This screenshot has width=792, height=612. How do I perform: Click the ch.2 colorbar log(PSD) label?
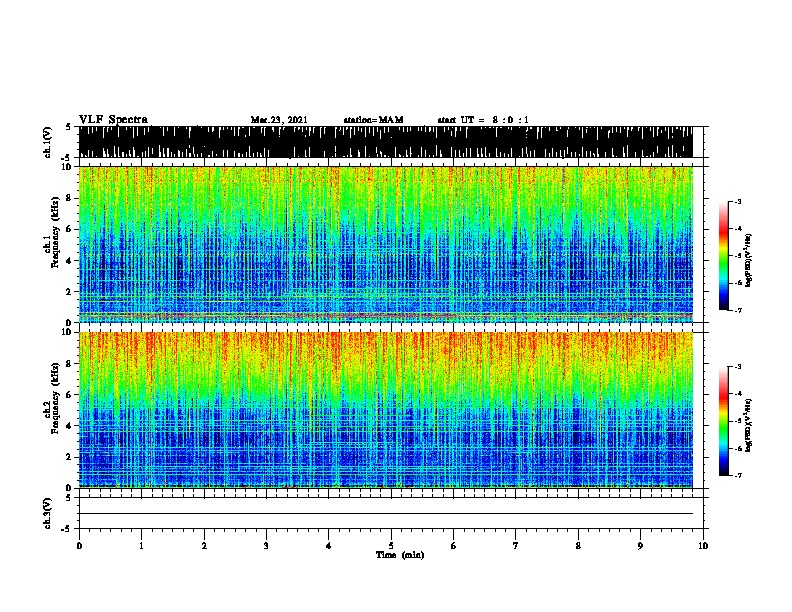click(748, 425)
